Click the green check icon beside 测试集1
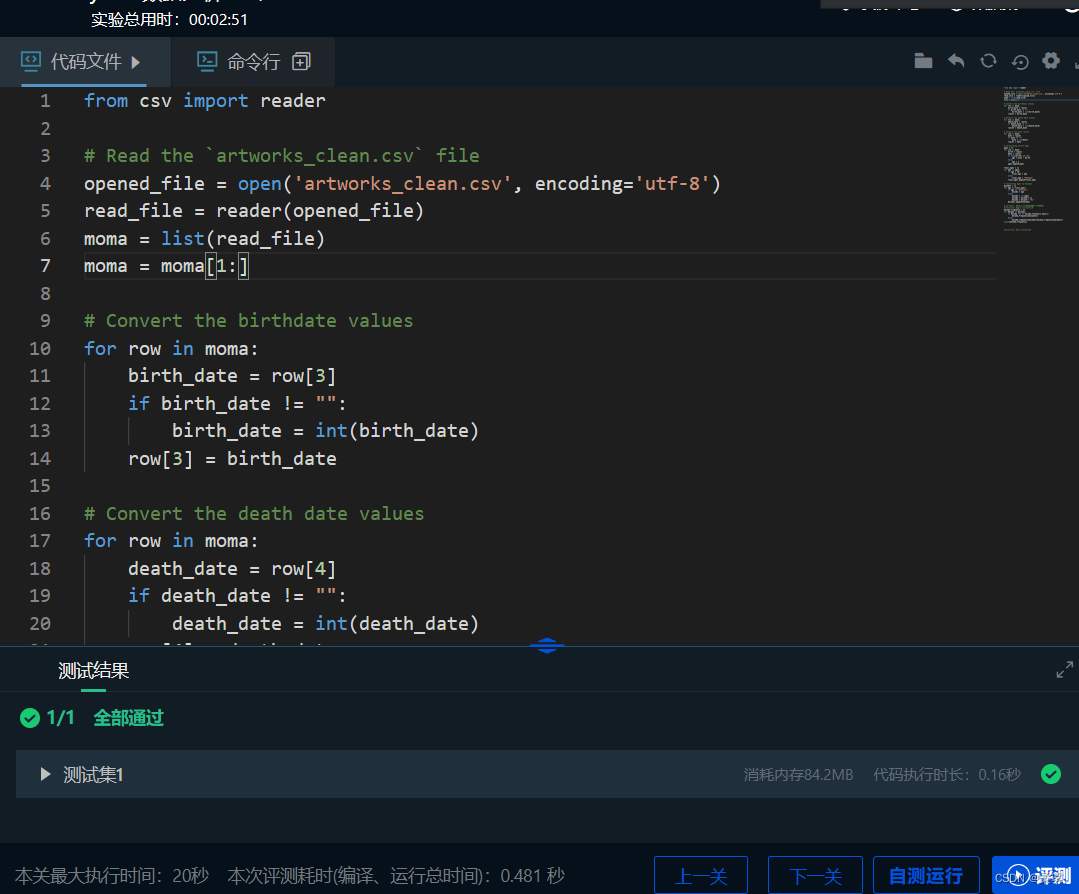This screenshot has height=894, width=1079. [x=1050, y=774]
